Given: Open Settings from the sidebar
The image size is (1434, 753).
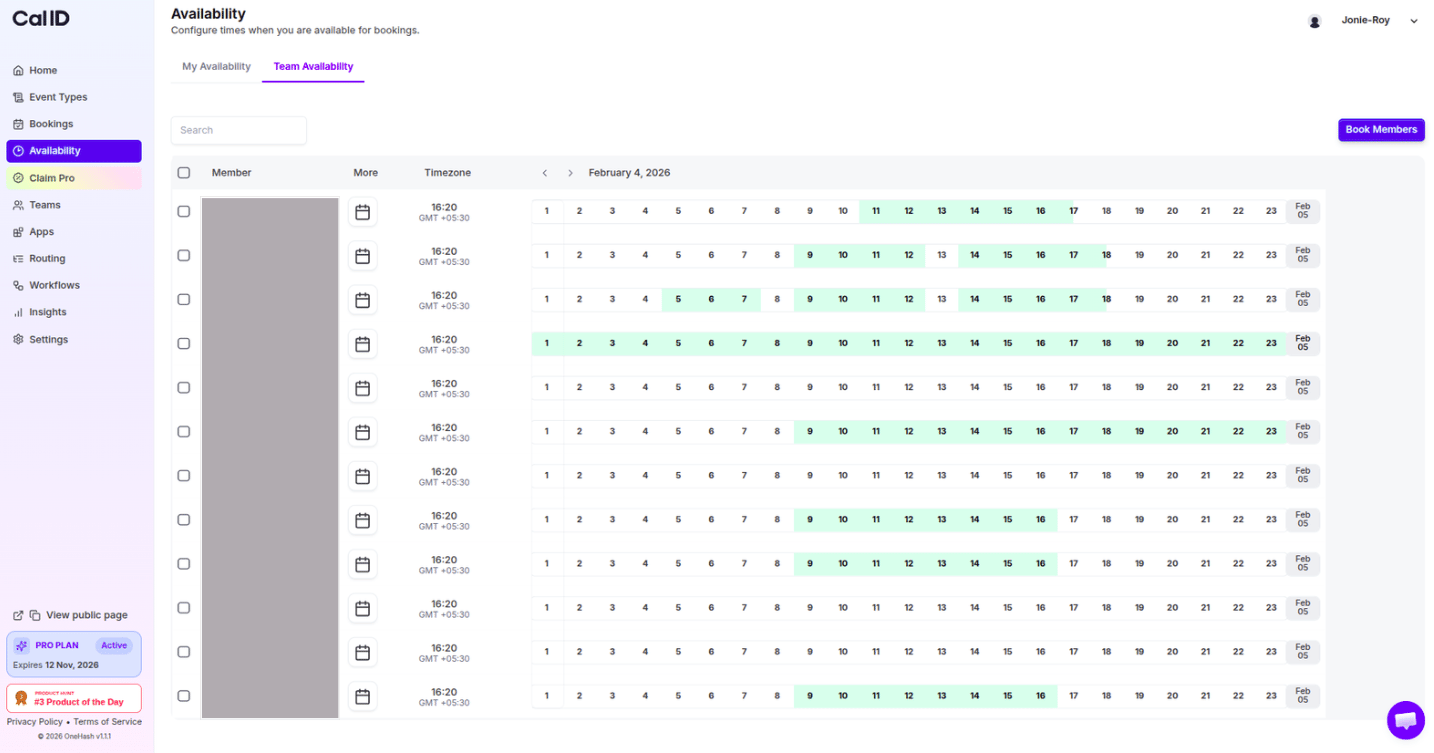Looking at the screenshot, I should [73, 339].
